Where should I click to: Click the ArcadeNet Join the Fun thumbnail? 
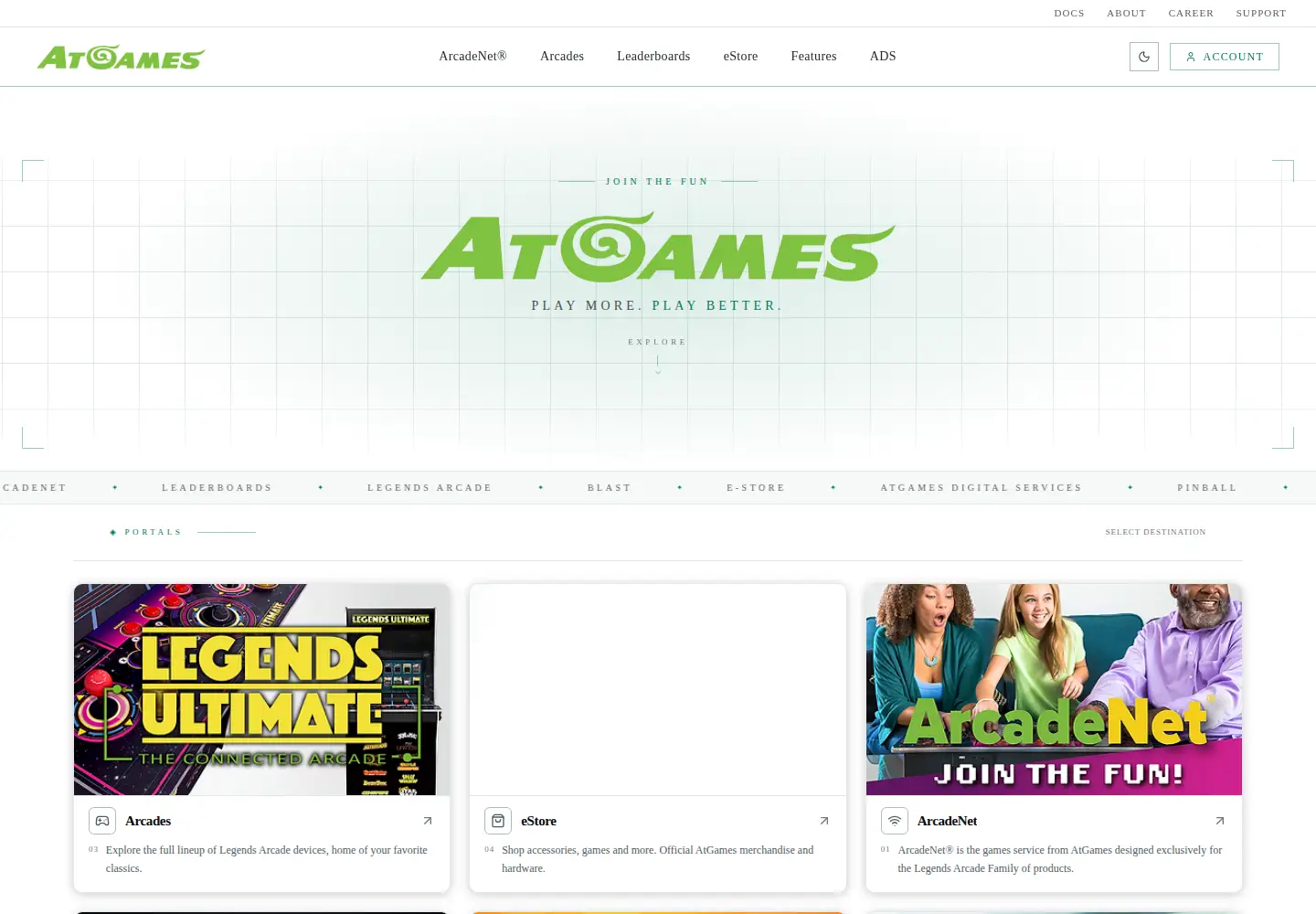click(1054, 689)
